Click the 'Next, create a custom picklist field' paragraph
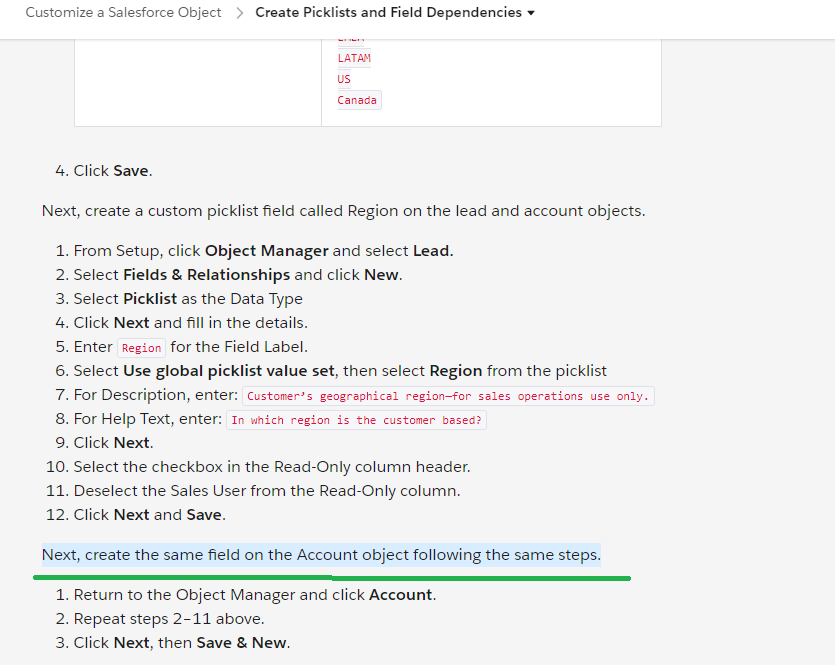The image size is (835, 665). tap(343, 211)
